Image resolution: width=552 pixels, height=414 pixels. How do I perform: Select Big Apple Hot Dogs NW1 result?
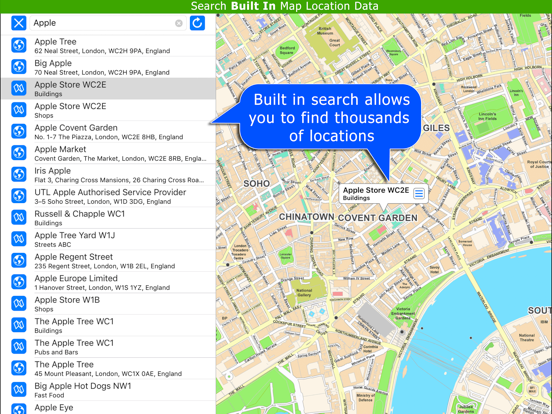point(108,389)
